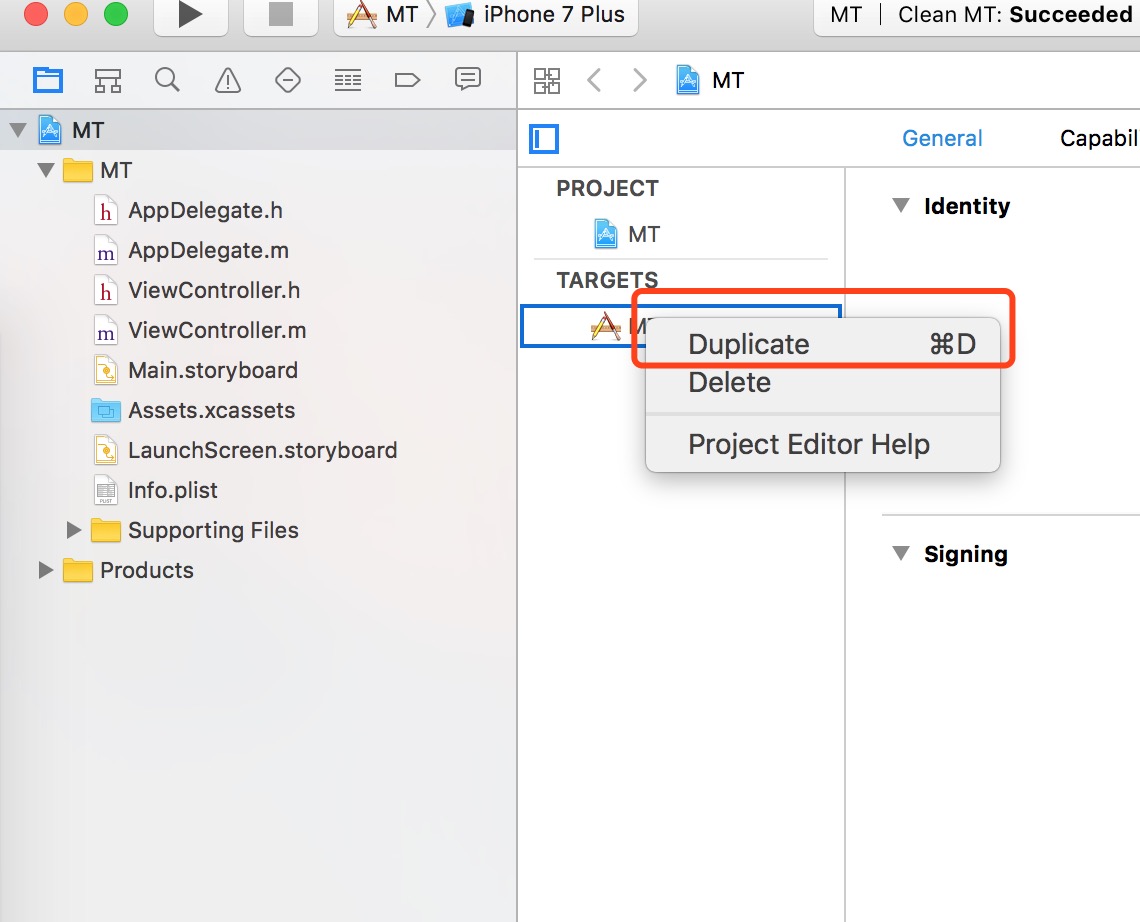1140x922 pixels.
Task: Select the MT folder group
Action: (116, 171)
